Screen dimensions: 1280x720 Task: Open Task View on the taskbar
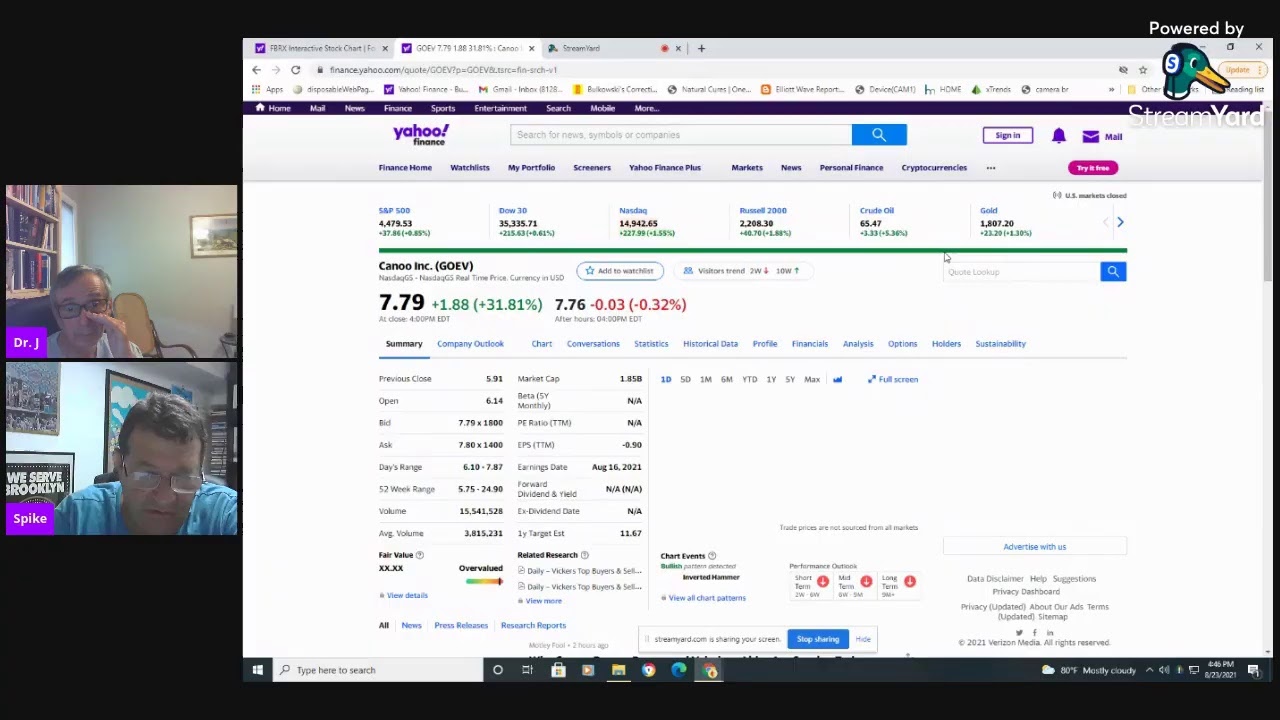pos(527,670)
